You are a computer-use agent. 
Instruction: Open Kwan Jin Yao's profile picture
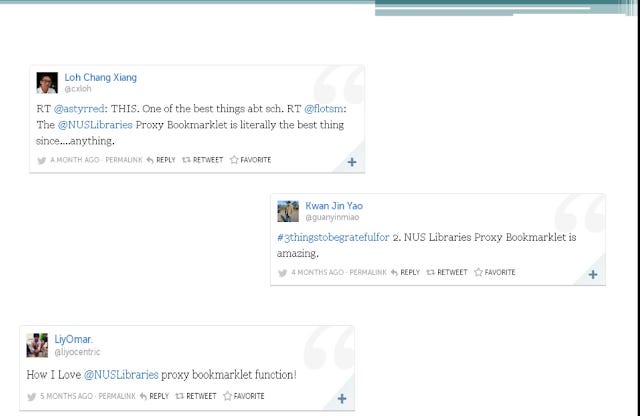pyautogui.click(x=288, y=211)
